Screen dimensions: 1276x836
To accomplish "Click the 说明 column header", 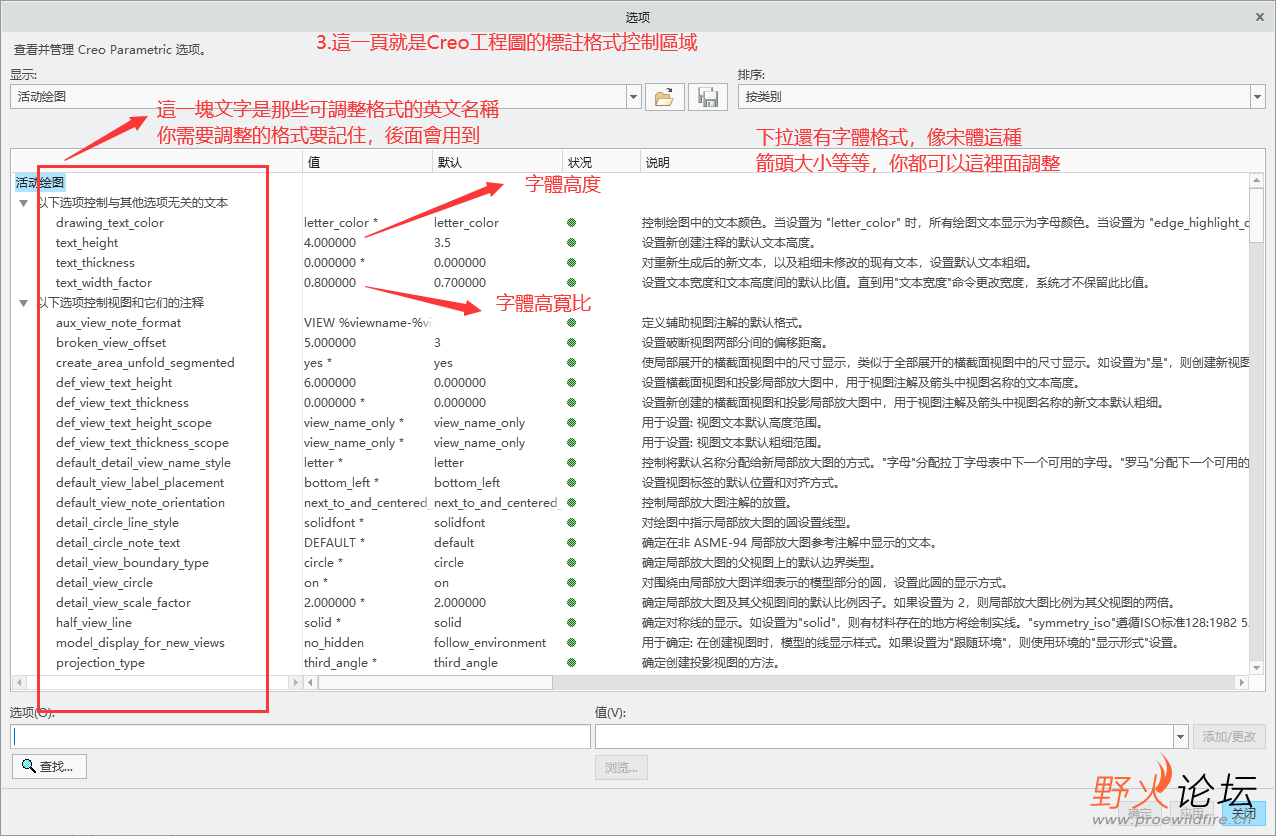I will pos(945,162).
